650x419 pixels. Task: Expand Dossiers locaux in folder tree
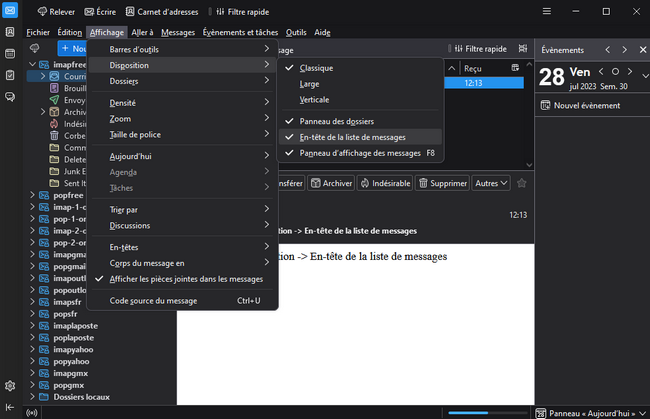(x=32, y=397)
